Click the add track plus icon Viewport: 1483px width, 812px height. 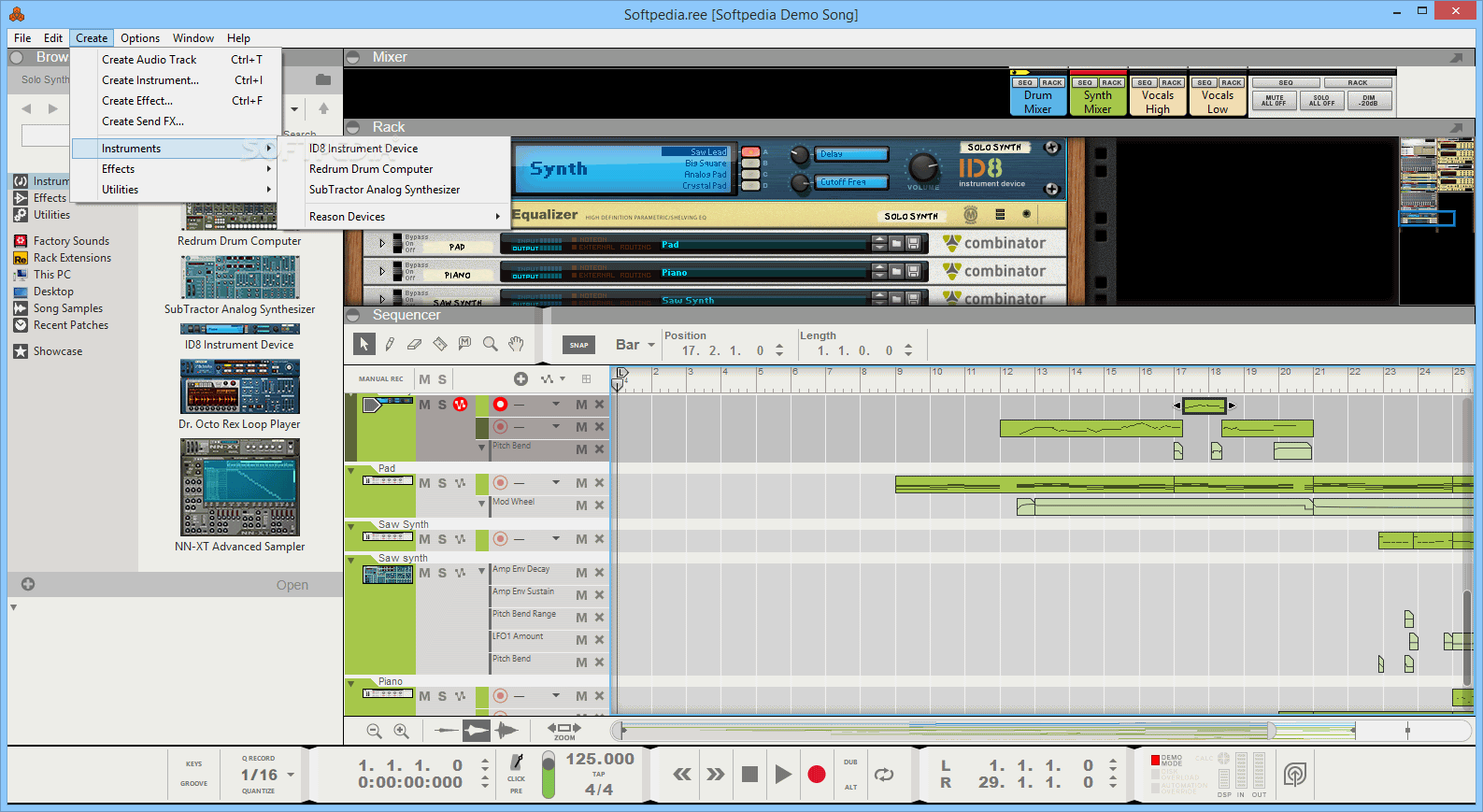click(x=520, y=378)
